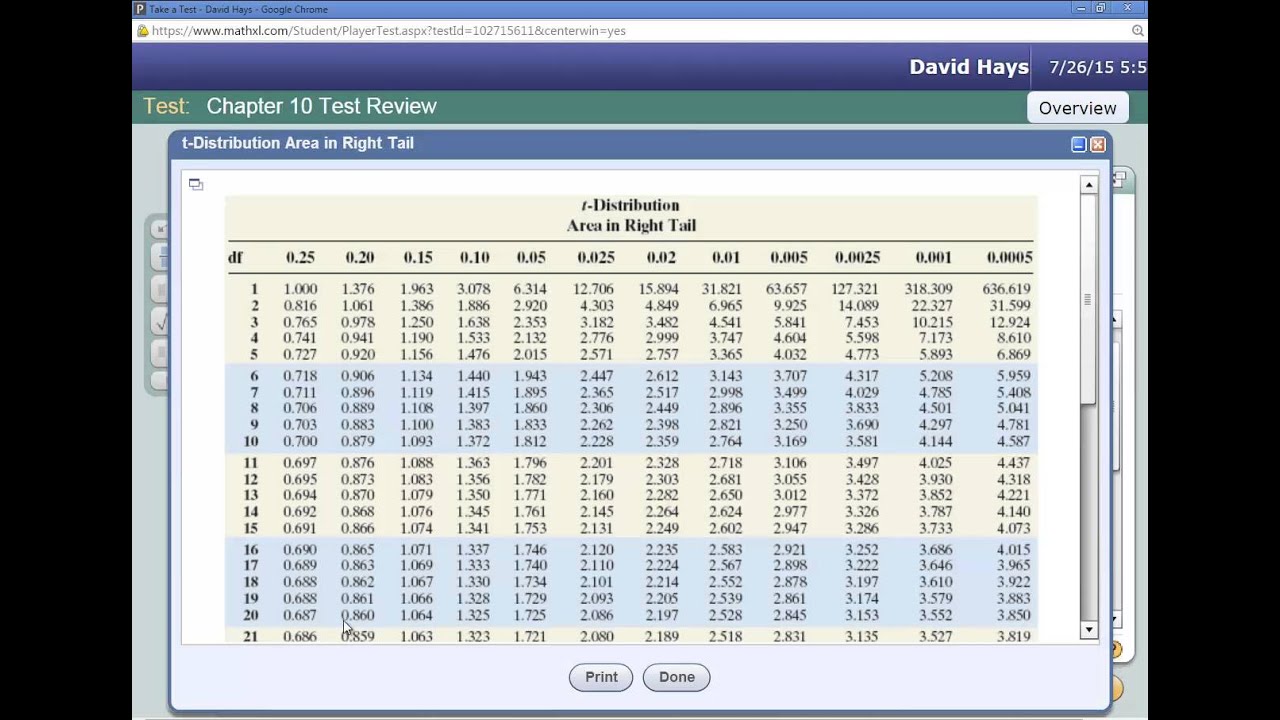Screen dimensions: 1280x720
Task: Click value 1.729 in the df 19 row
Action: pos(530,599)
